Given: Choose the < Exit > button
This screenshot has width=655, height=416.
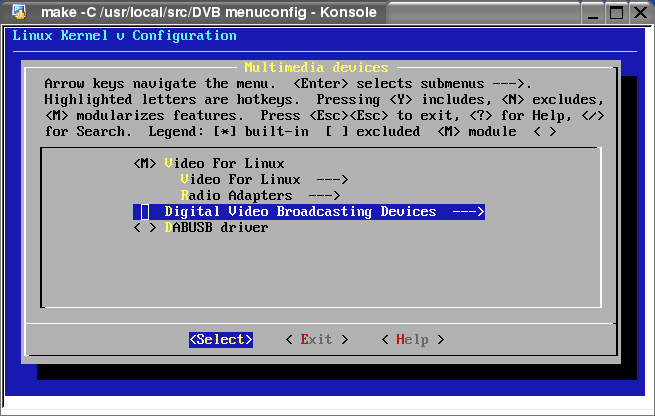Looking at the screenshot, I should click(x=317, y=340).
